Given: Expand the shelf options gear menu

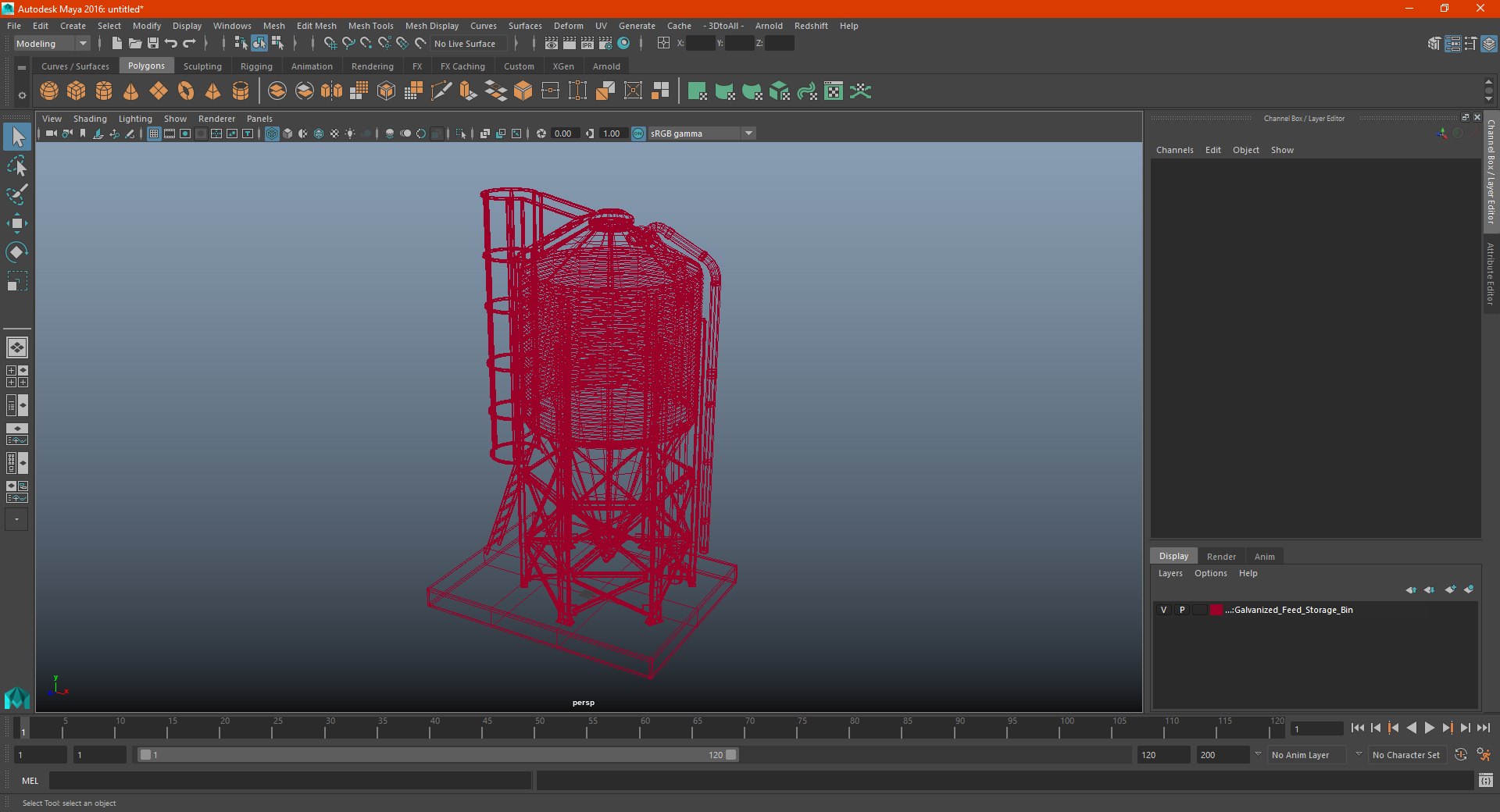Looking at the screenshot, I should (x=22, y=95).
